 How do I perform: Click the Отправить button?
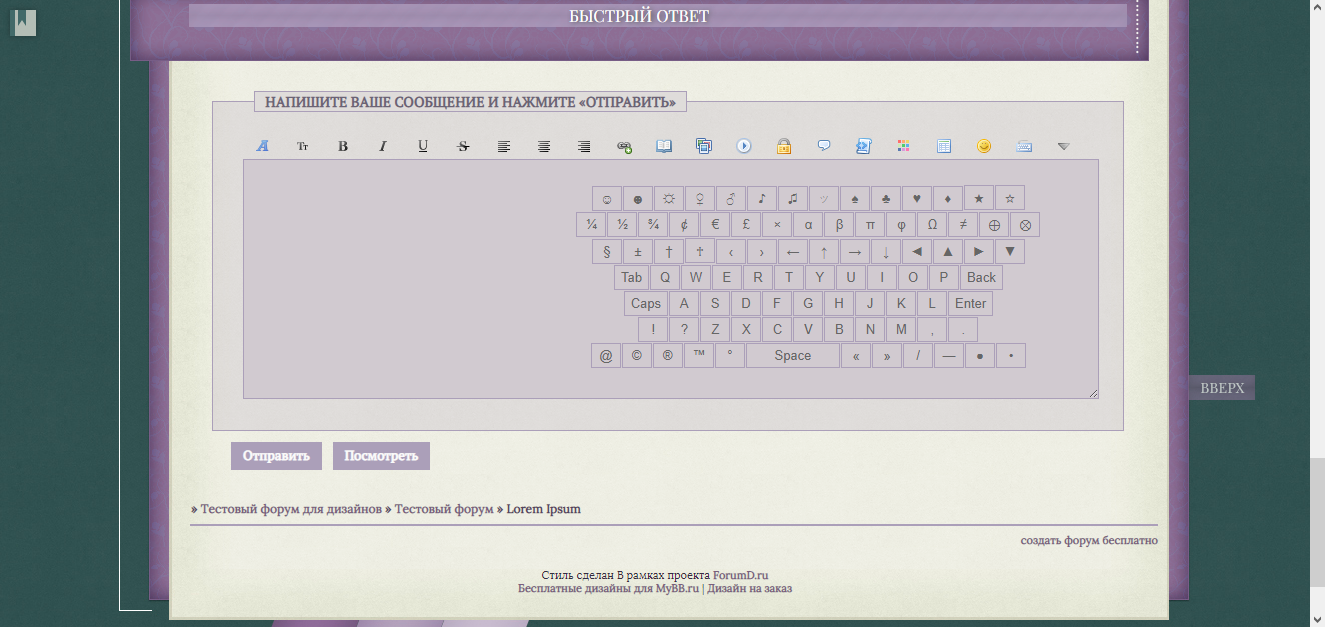(276, 456)
